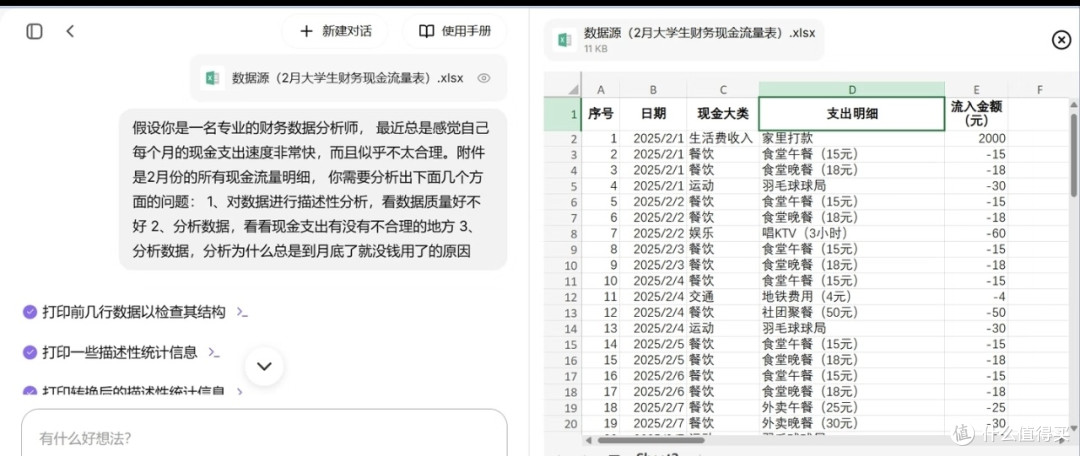Click the 支出明细 header cell

pyautogui.click(x=852, y=114)
